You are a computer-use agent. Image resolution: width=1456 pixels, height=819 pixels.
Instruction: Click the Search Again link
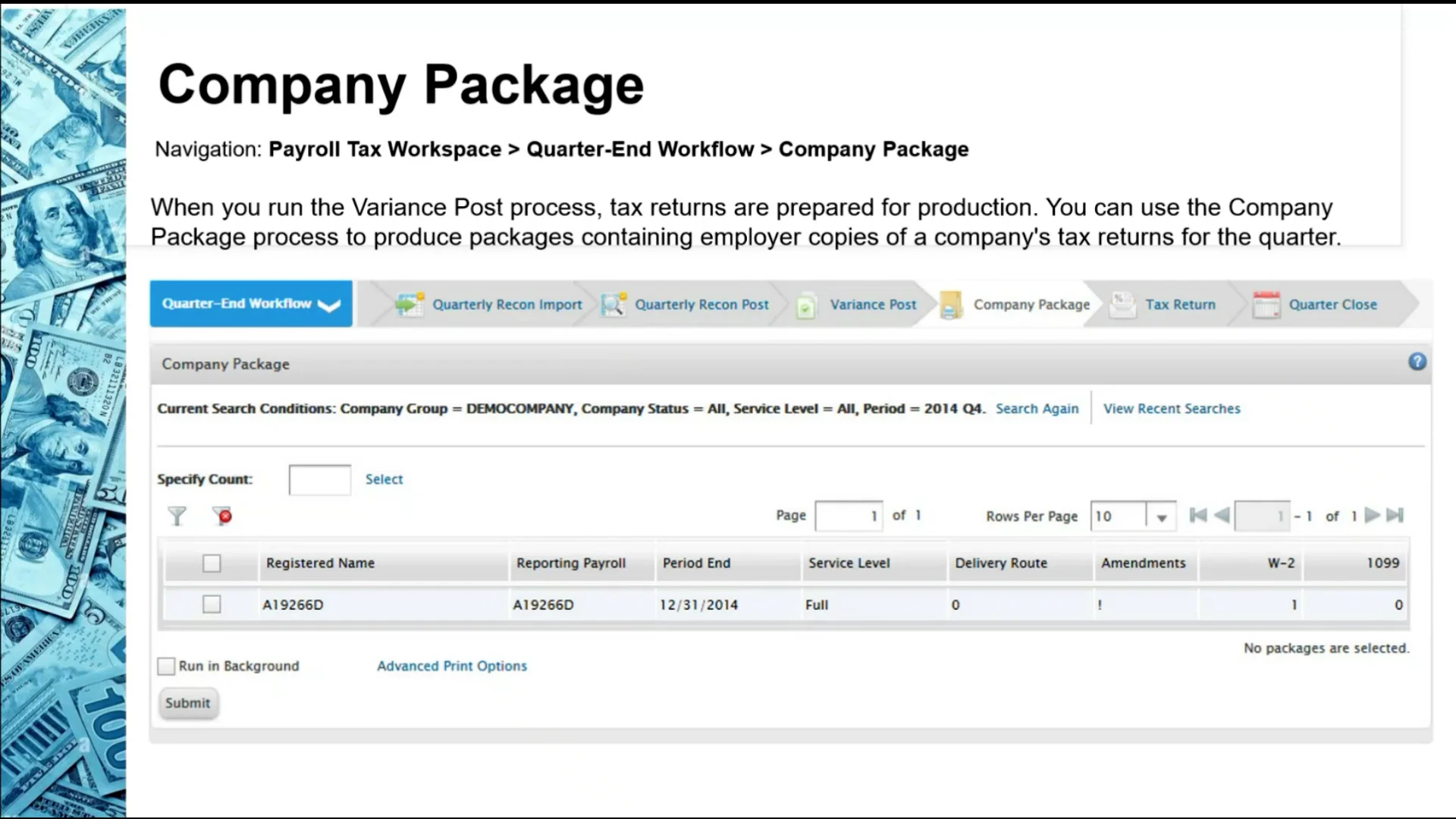point(1037,409)
